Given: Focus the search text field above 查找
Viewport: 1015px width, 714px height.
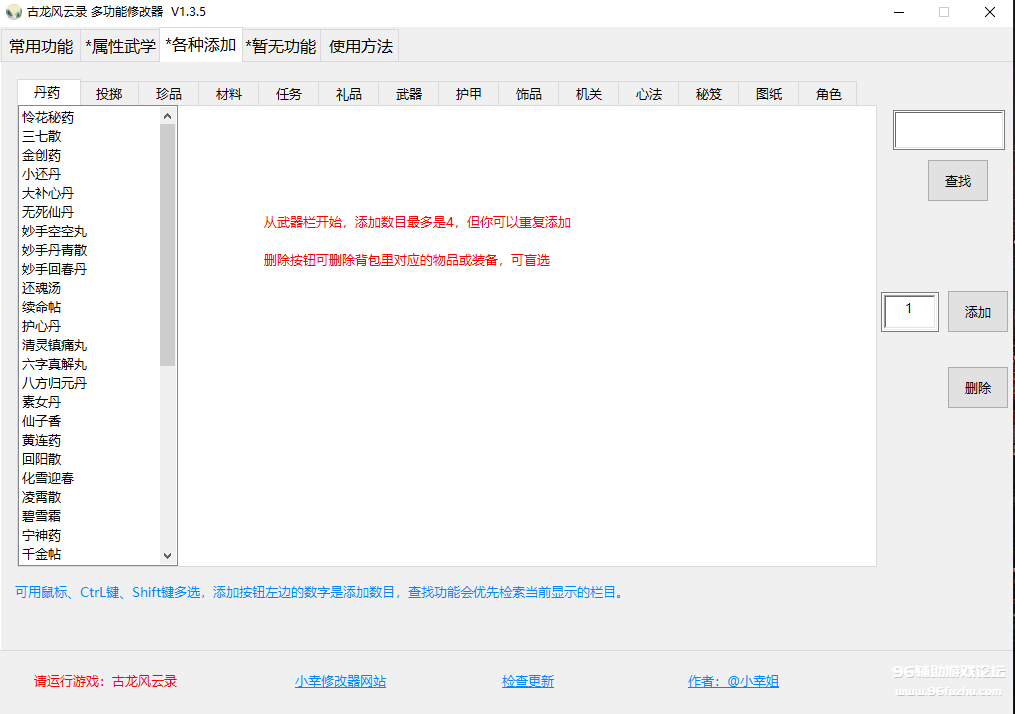Looking at the screenshot, I should click(948, 130).
